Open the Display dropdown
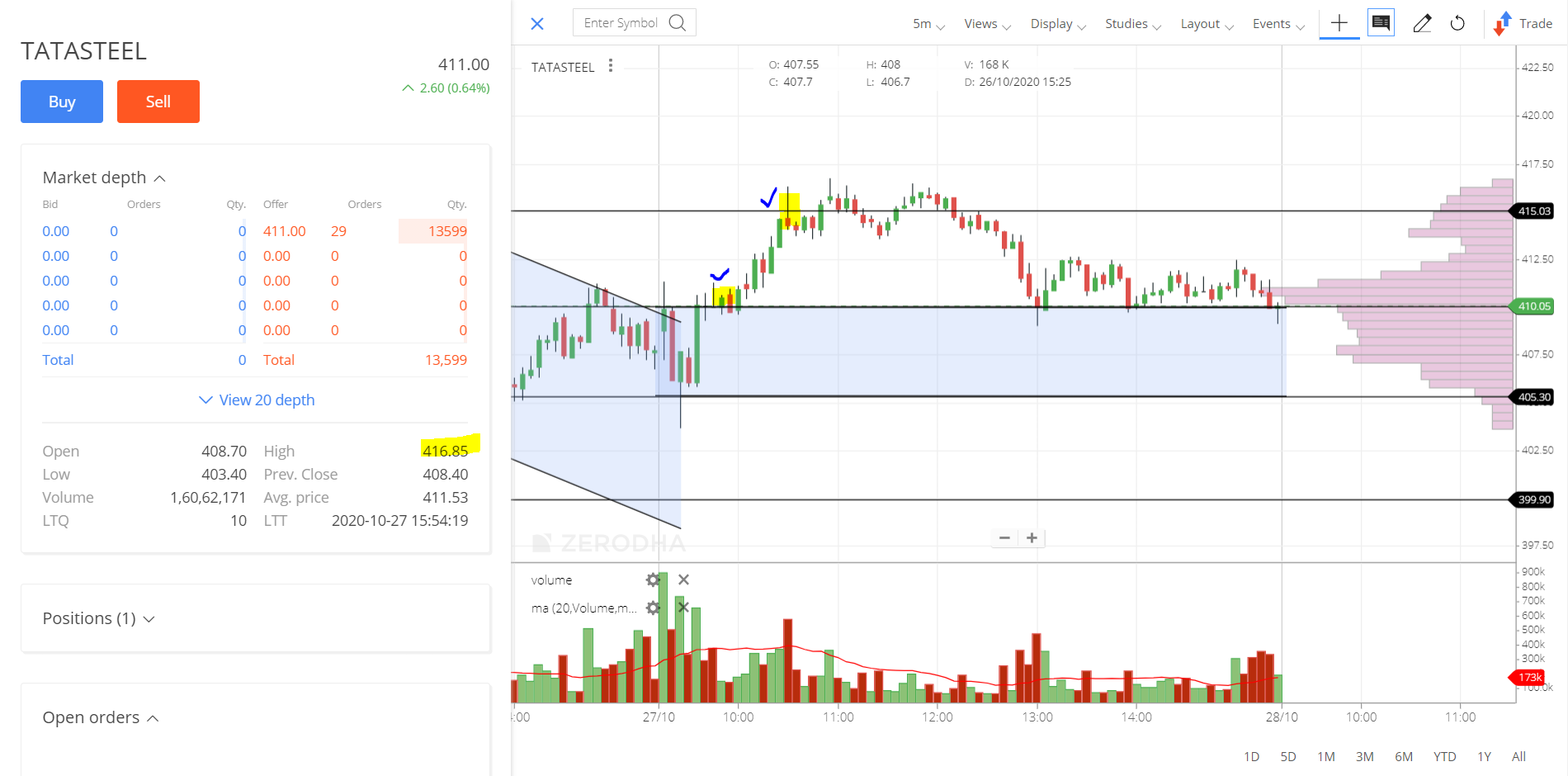 1058,24
